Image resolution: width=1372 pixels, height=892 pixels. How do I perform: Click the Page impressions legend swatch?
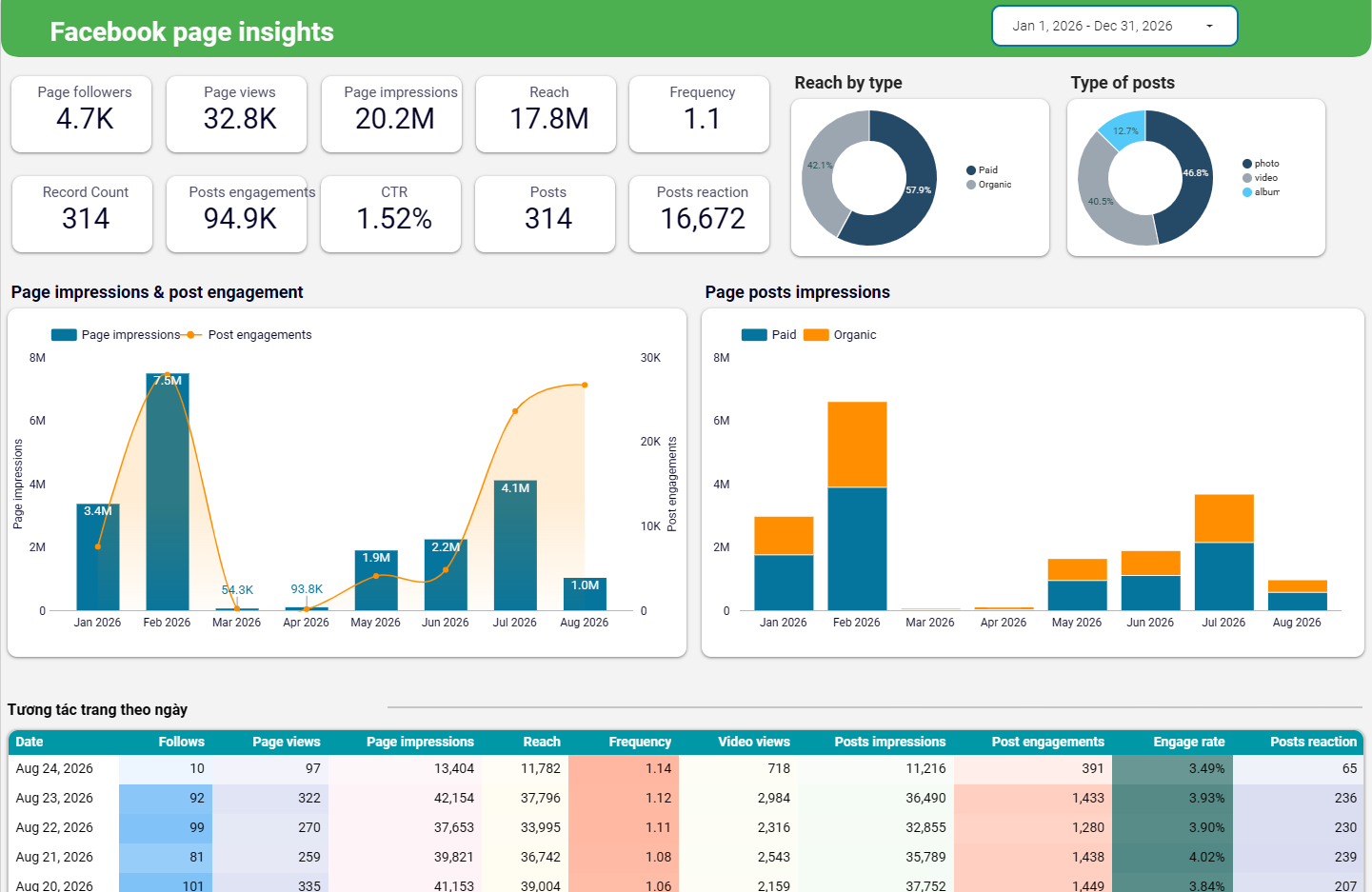click(64, 335)
